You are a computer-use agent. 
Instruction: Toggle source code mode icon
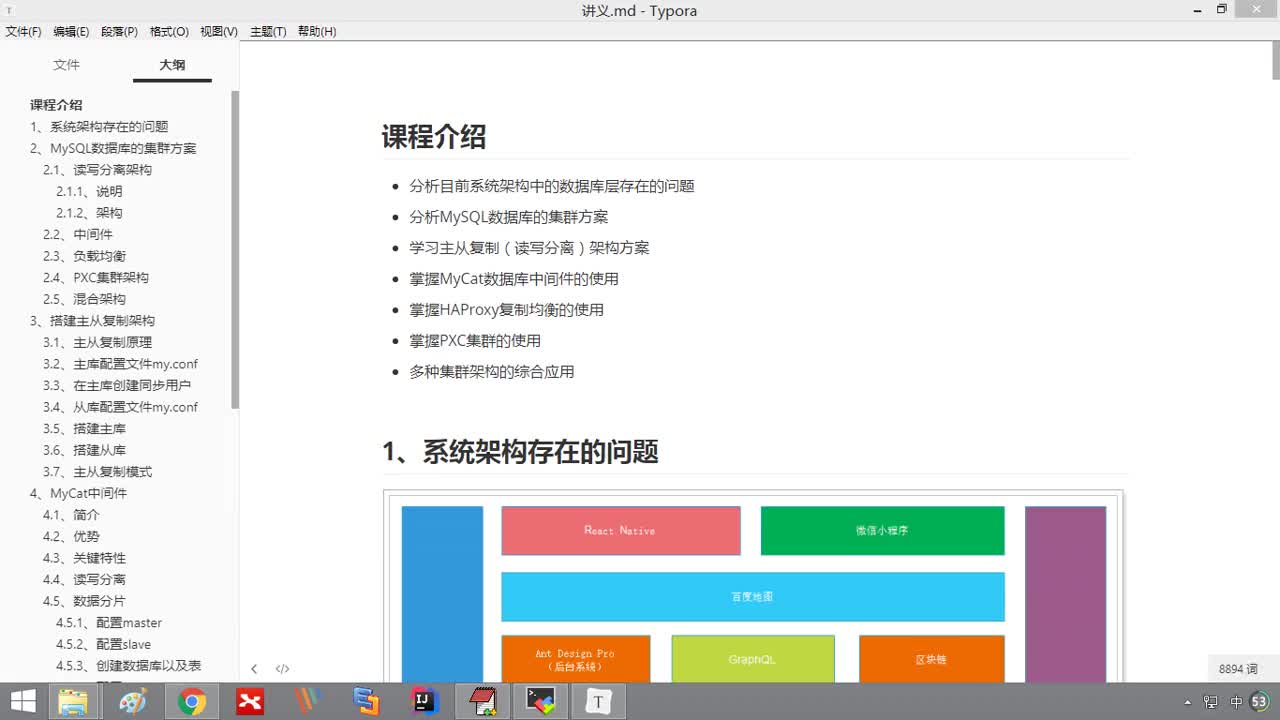283,669
